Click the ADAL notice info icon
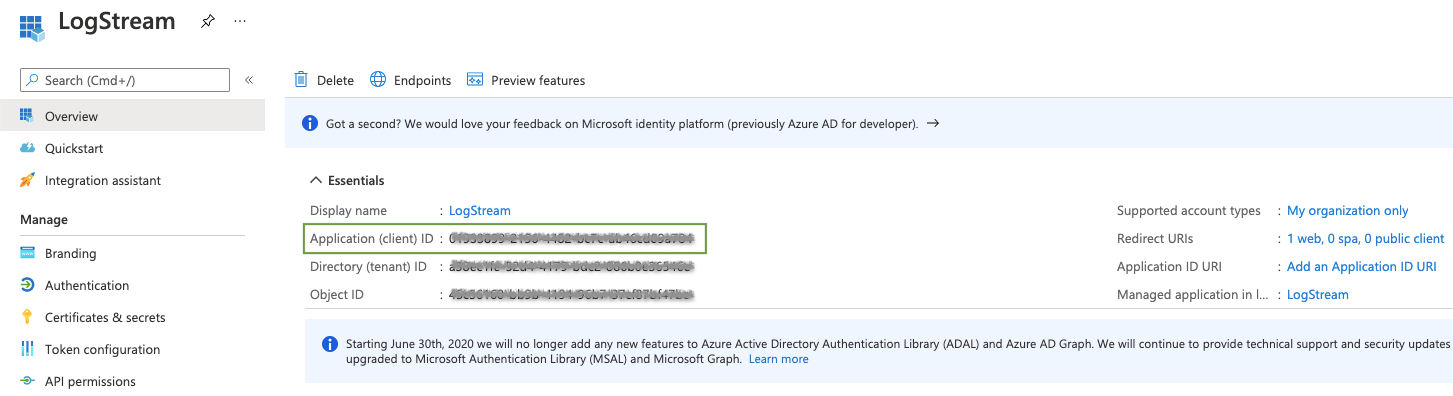 point(330,344)
